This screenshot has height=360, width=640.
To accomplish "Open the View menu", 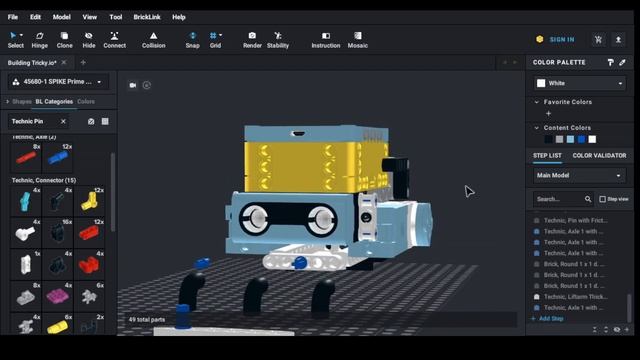I will tap(89, 17).
